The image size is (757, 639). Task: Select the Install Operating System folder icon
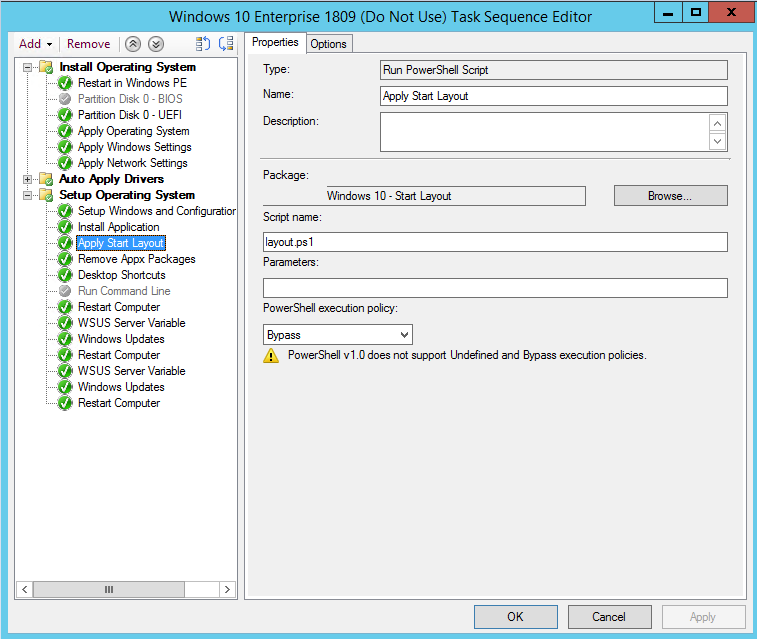[x=46, y=67]
